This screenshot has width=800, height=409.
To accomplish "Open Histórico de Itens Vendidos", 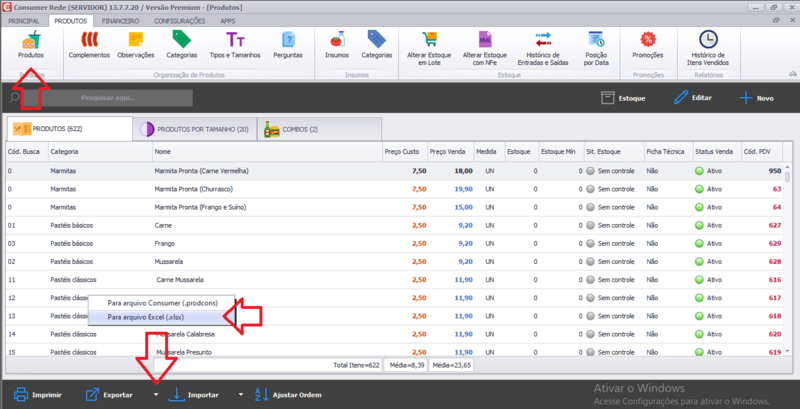I will pos(708,48).
